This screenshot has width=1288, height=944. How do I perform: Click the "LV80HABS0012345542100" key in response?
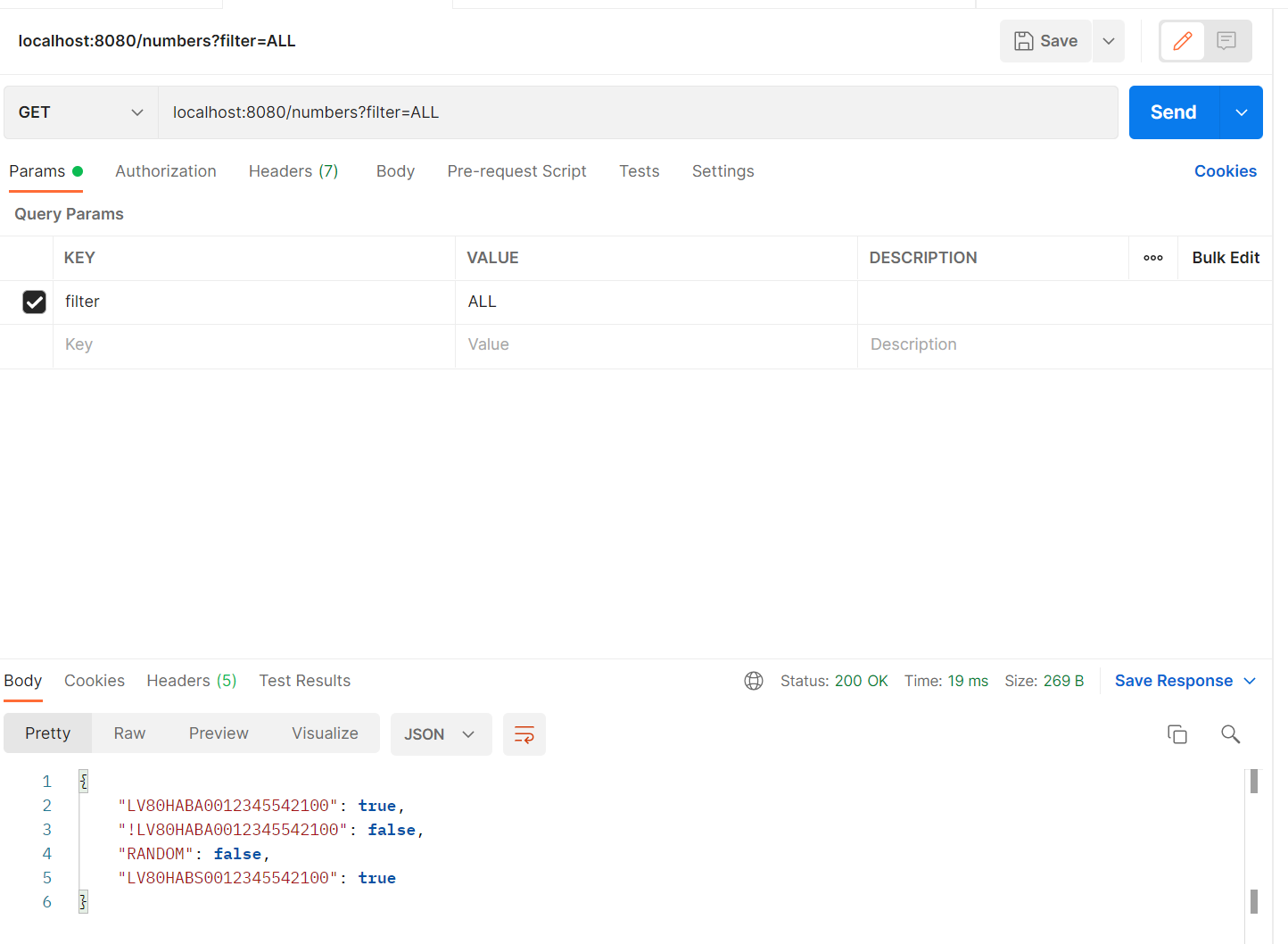pos(227,878)
